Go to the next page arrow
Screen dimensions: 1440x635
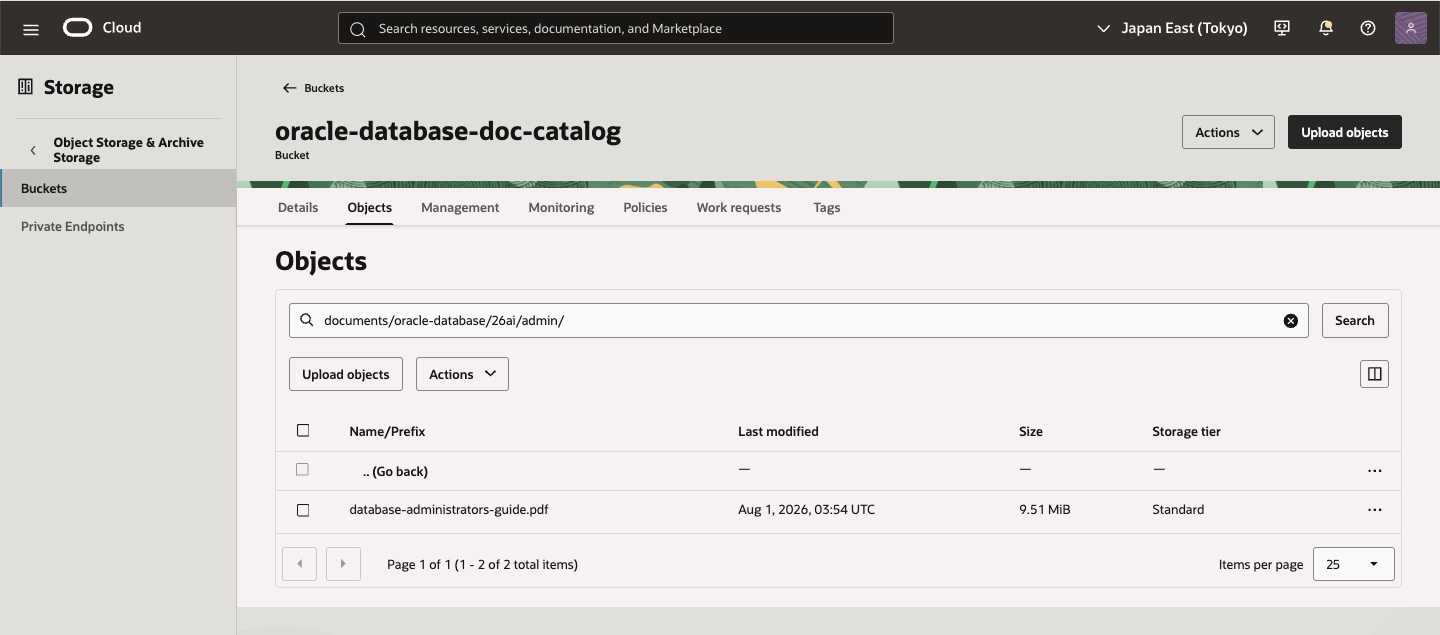343,564
